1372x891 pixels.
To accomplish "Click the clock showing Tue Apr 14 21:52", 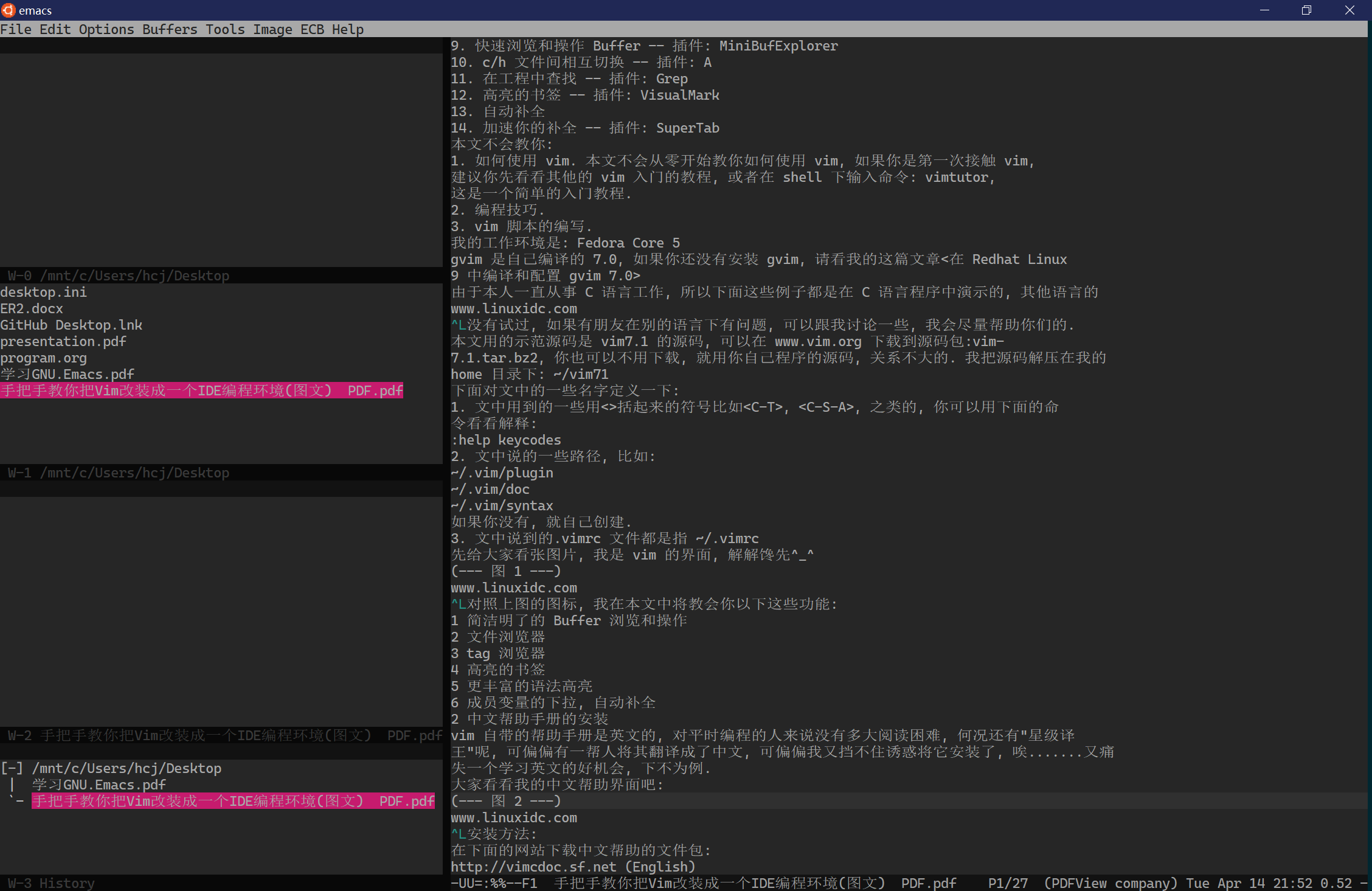I will (1249, 883).
